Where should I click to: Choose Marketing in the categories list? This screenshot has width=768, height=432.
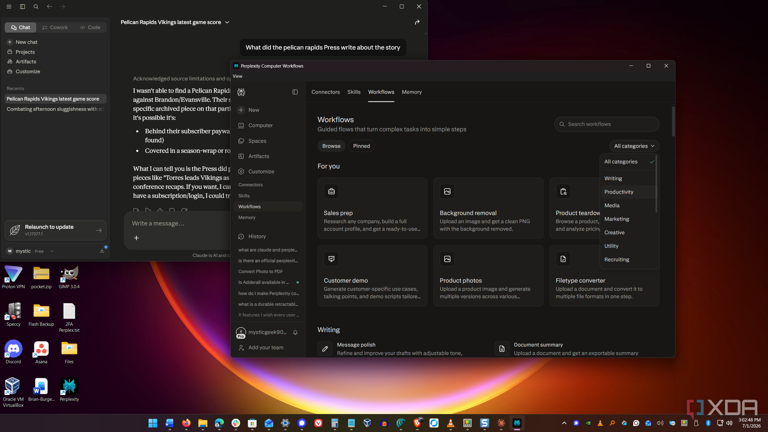click(628, 219)
